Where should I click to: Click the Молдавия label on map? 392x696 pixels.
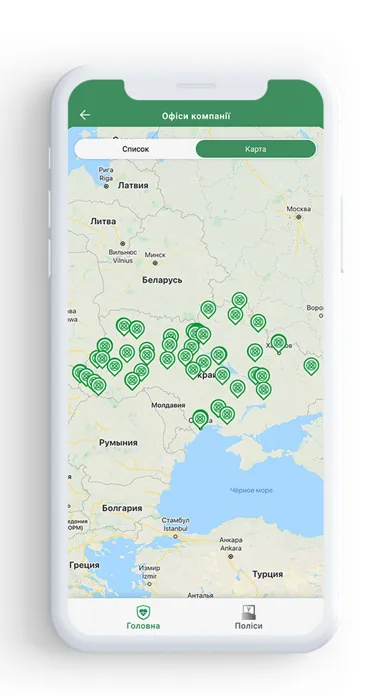pos(168,405)
